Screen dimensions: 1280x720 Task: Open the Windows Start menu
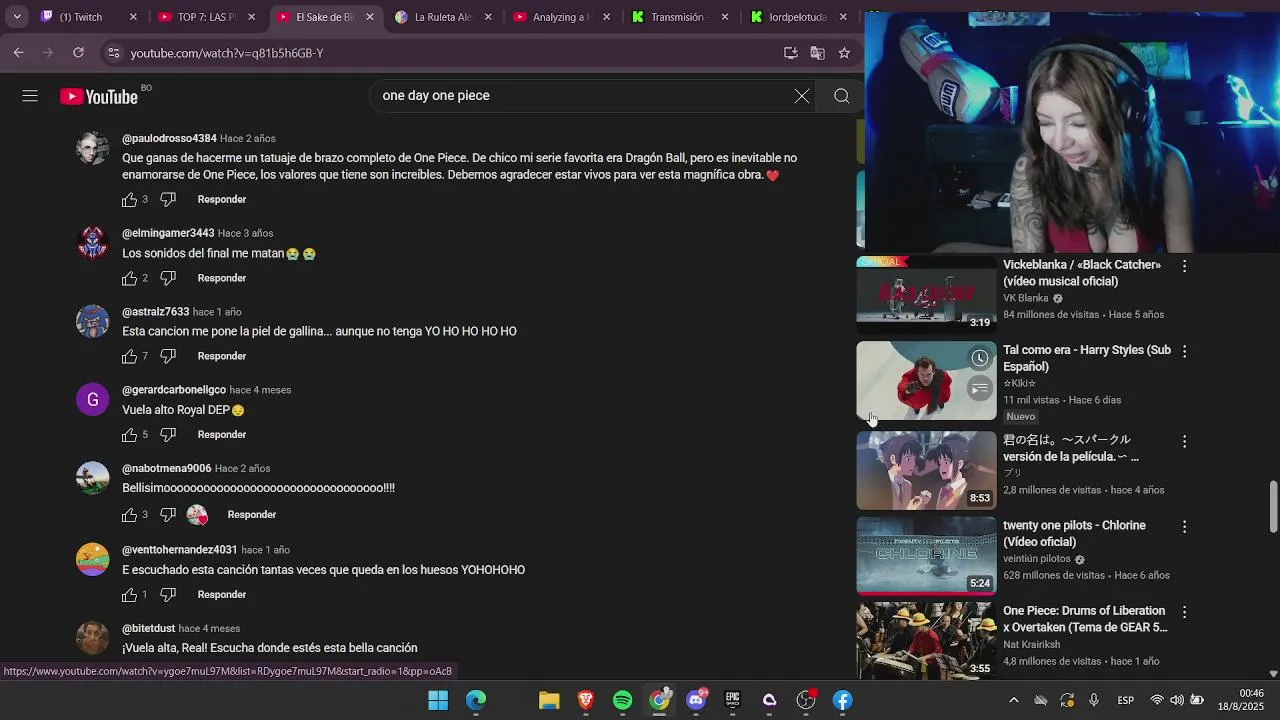(x=438, y=700)
